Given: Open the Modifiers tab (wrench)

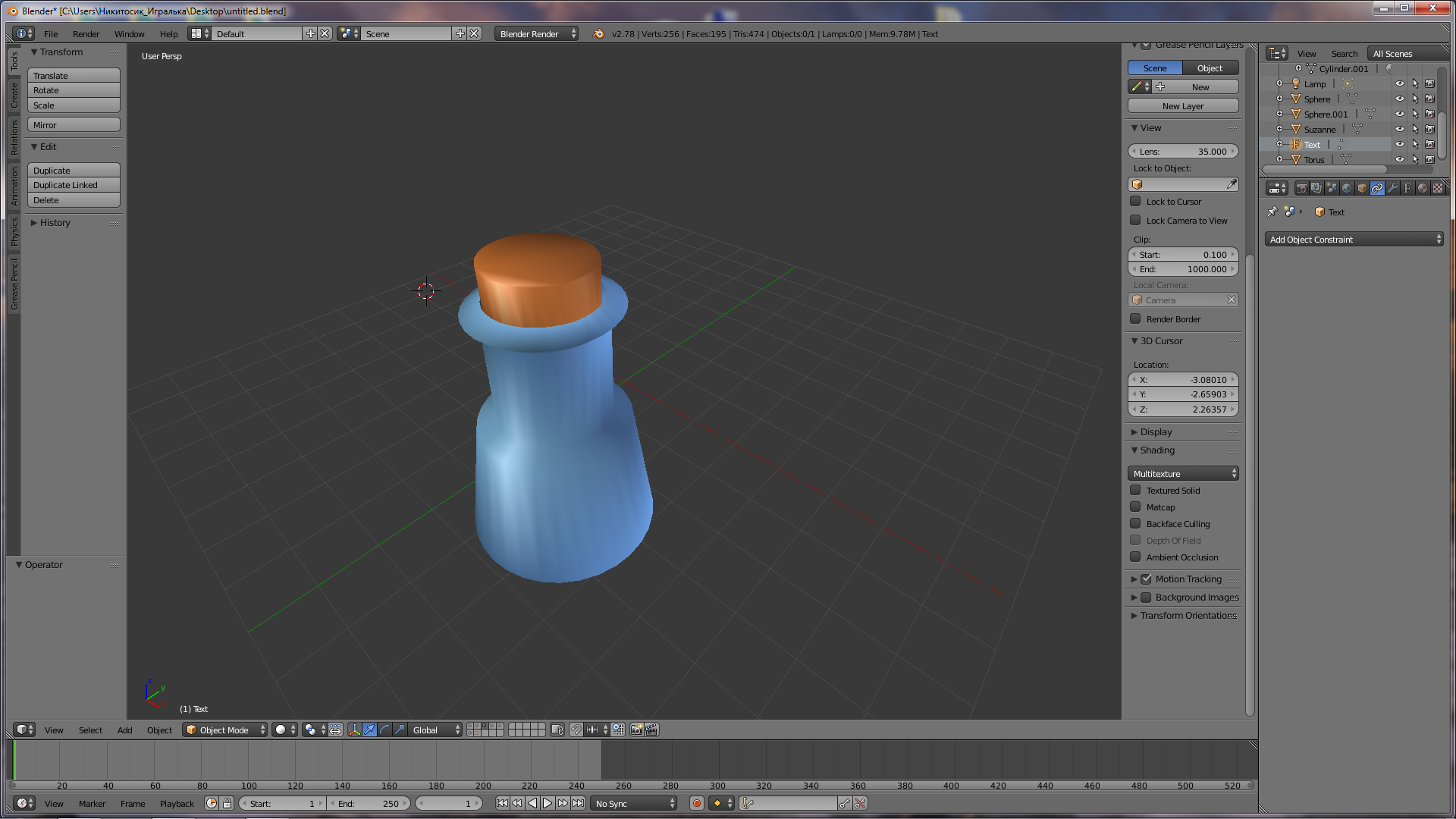Looking at the screenshot, I should pos(1392,188).
